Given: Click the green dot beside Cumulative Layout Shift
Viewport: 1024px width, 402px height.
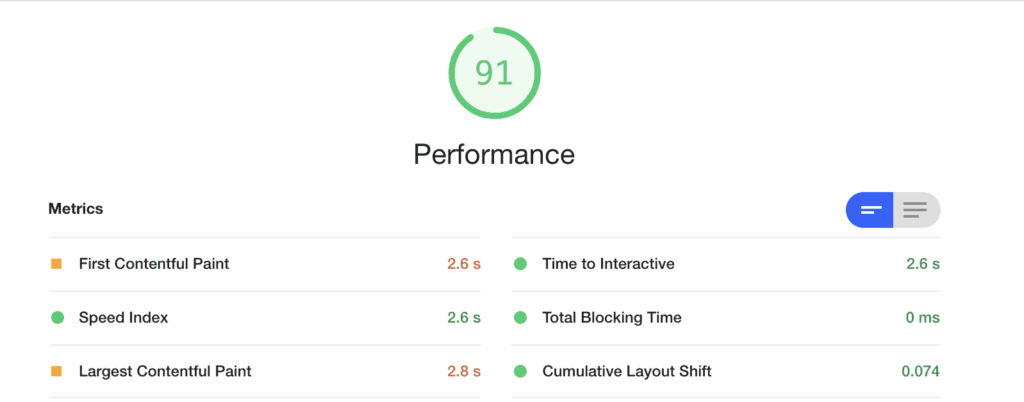Looking at the screenshot, I should click(520, 371).
